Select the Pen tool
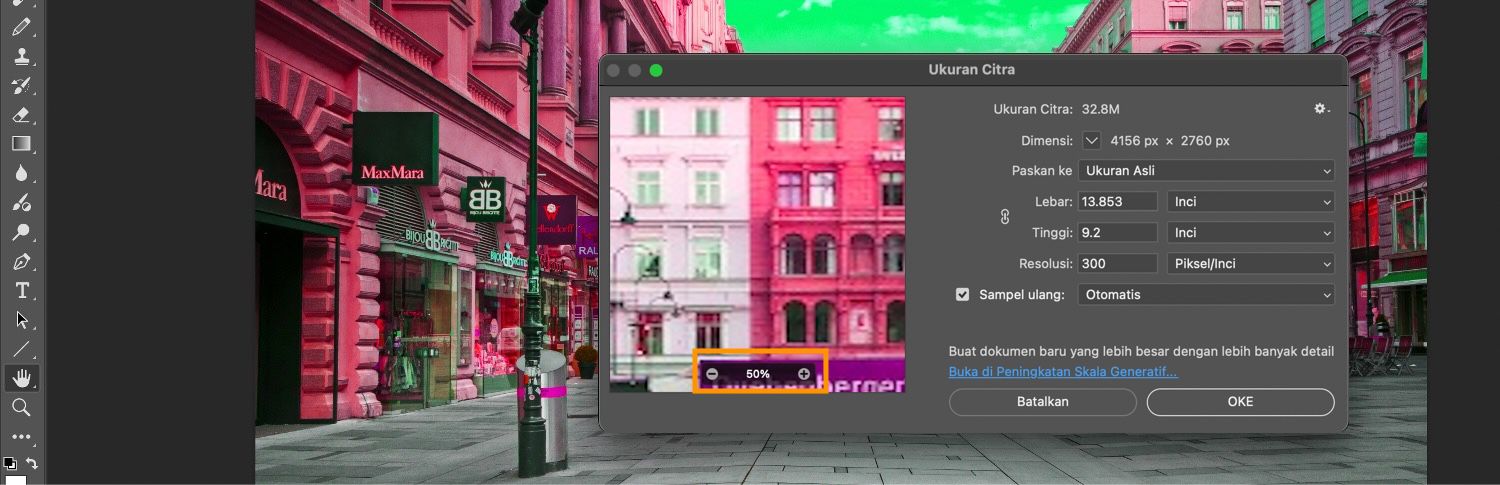1500x485 pixels. [21, 262]
